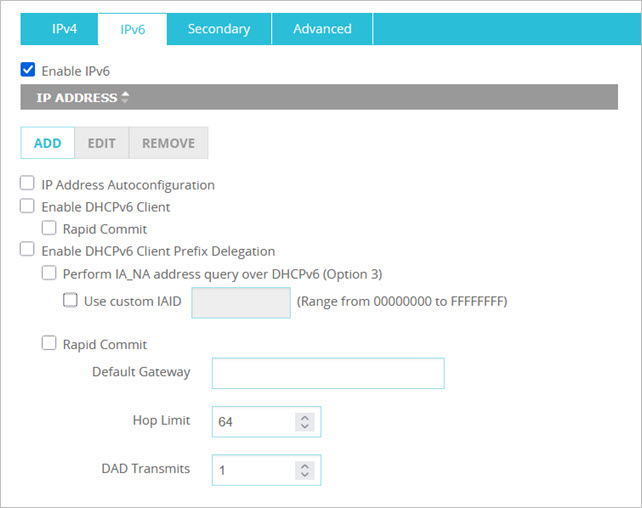
Task: Enable IP Address Autoconfiguration
Action: pyautogui.click(x=28, y=185)
